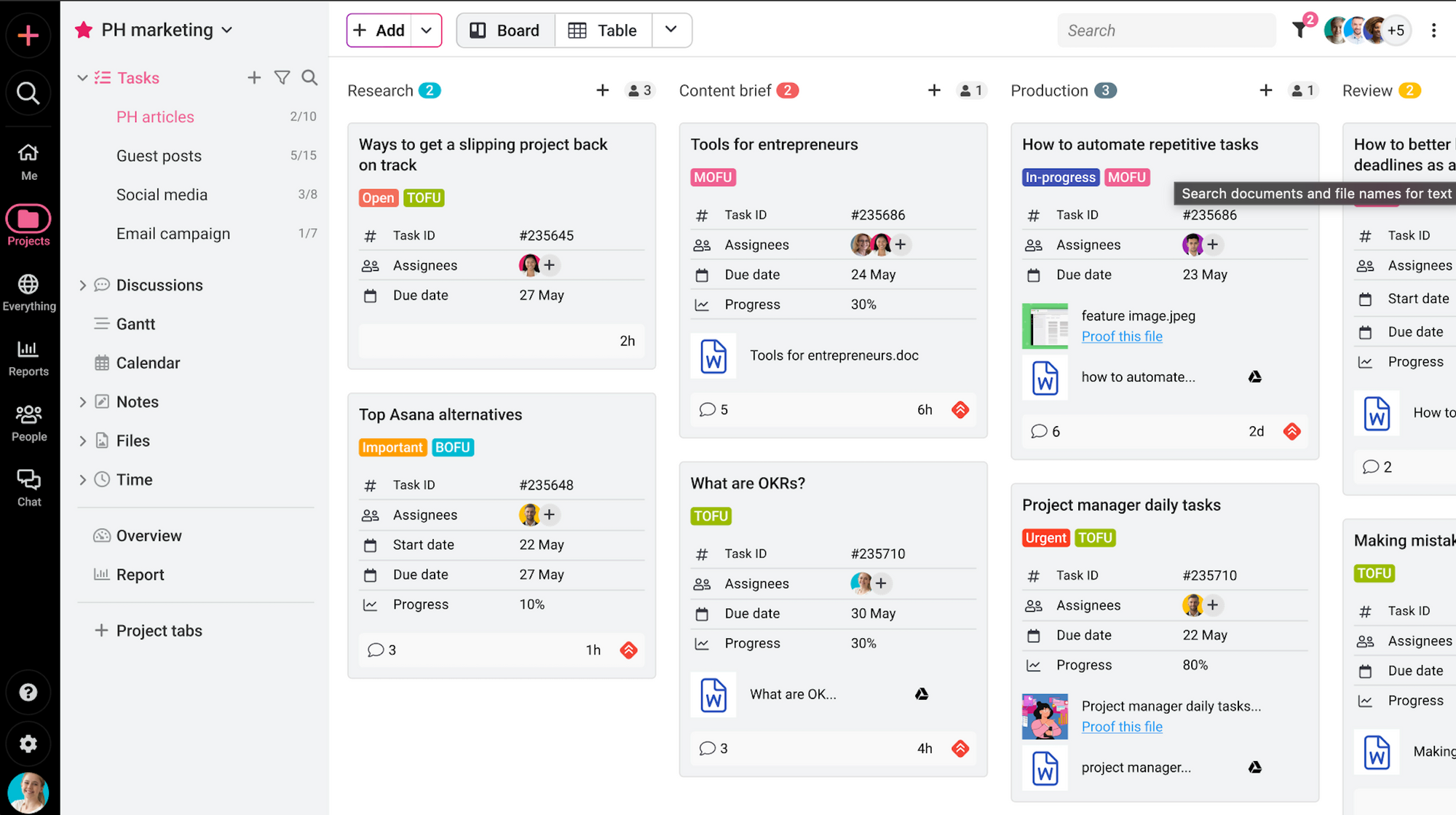Click the search icon in Tasks row
1456x815 pixels.
pyautogui.click(x=309, y=77)
